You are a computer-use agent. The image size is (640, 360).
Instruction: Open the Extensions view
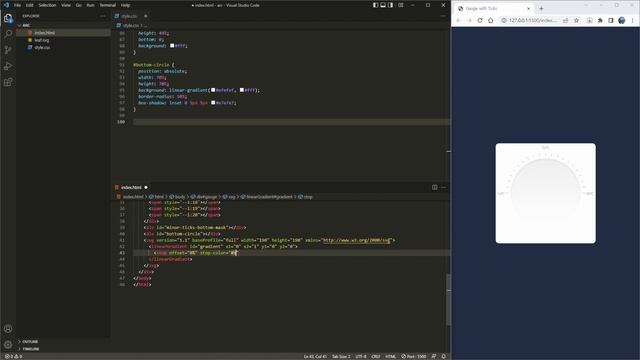8,82
